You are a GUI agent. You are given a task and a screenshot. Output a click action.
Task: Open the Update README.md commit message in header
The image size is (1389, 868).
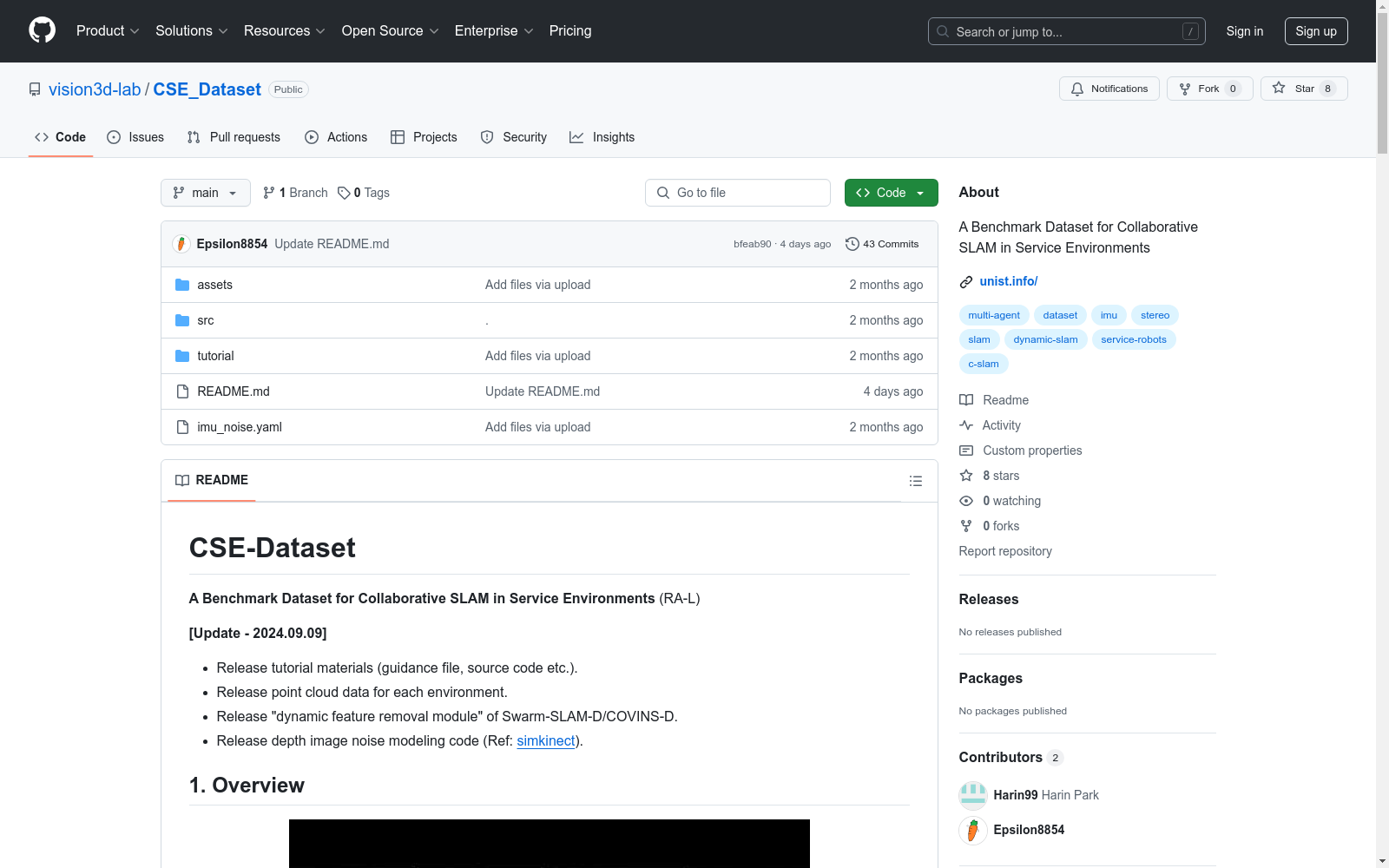332,244
